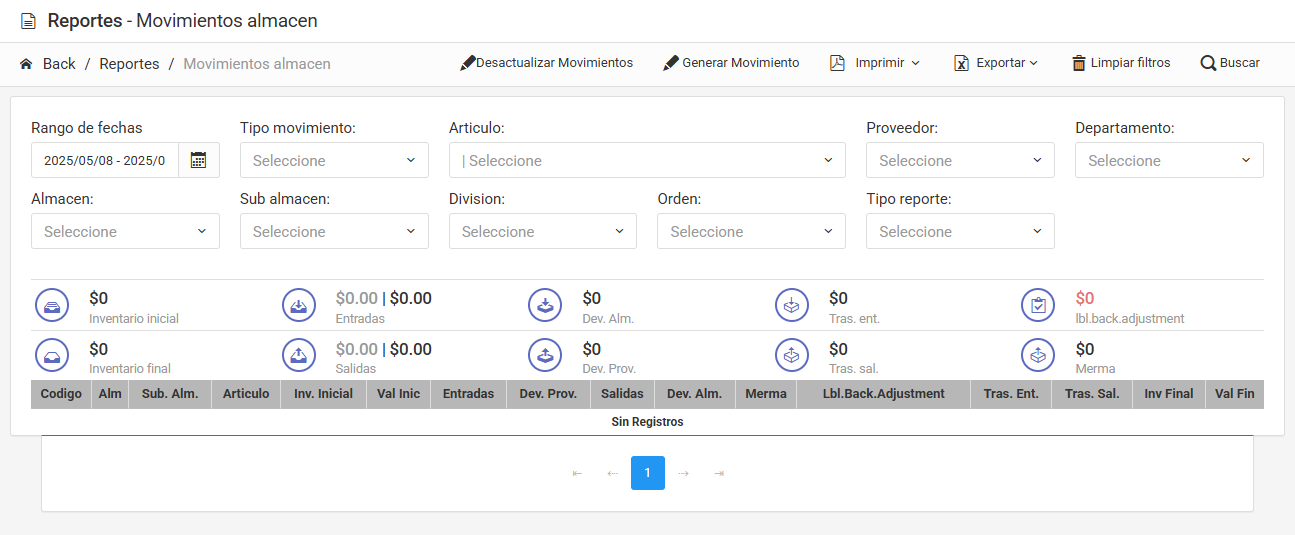Click the Tras. ent. circle icon

(x=792, y=305)
